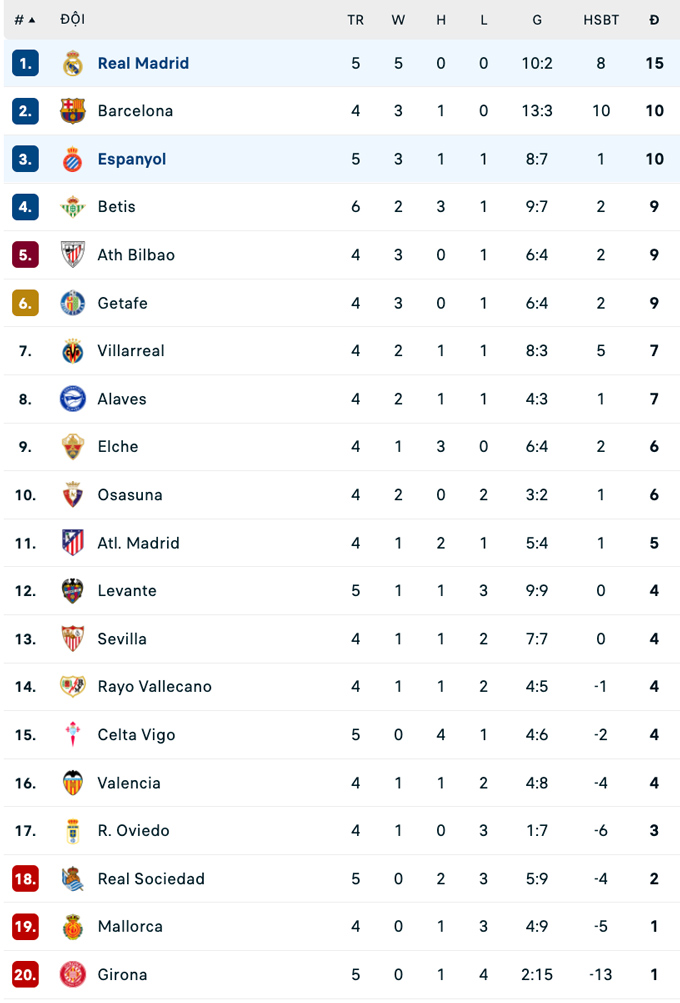
Task: Click the gold rank 6 badge
Action: [x=25, y=303]
